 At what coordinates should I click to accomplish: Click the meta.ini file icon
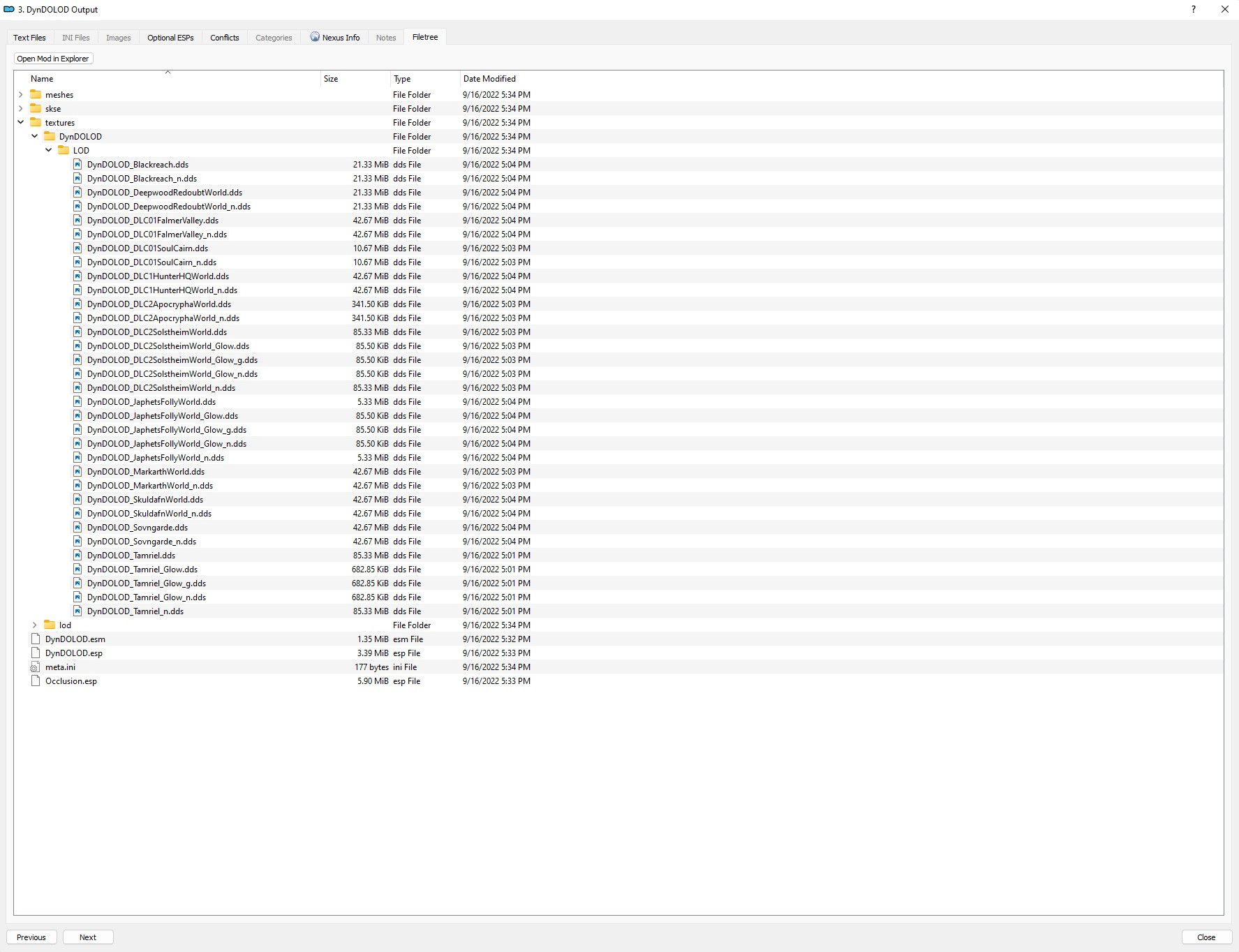click(x=36, y=667)
